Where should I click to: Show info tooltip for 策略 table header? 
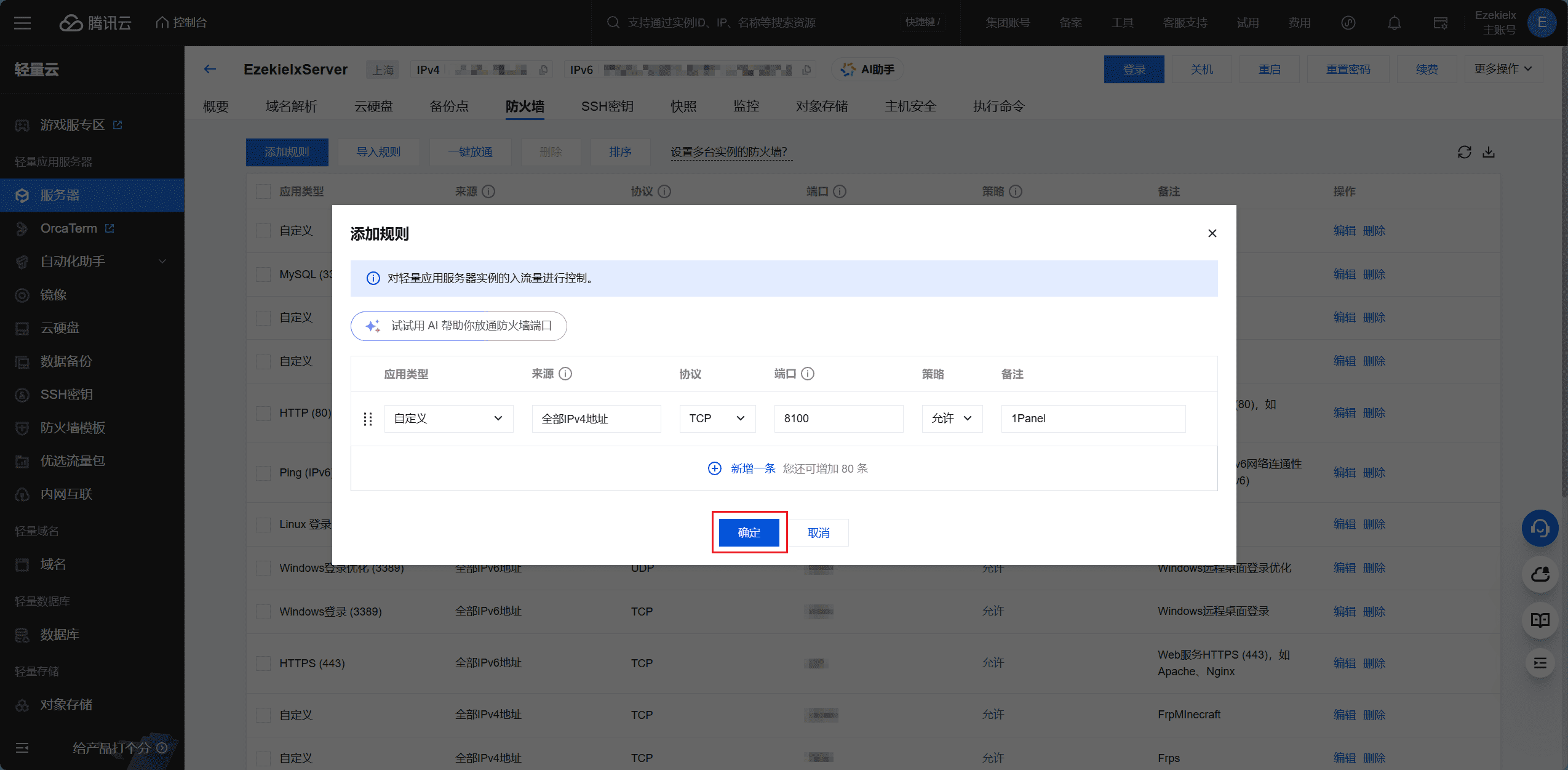[1016, 191]
